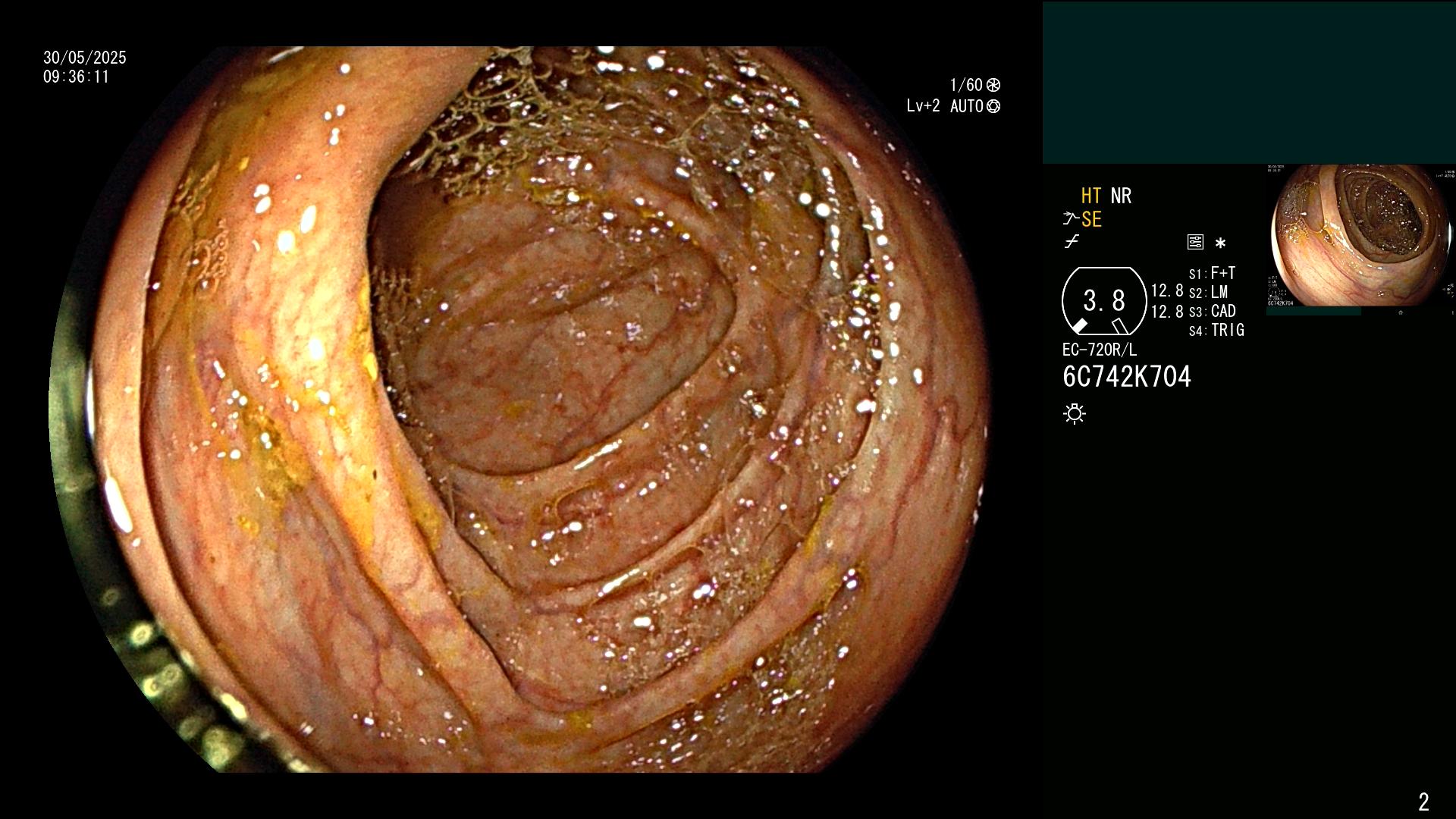Click the S1: F+T switch assignment
Image resolution: width=1456 pixels, height=819 pixels.
point(1213,273)
